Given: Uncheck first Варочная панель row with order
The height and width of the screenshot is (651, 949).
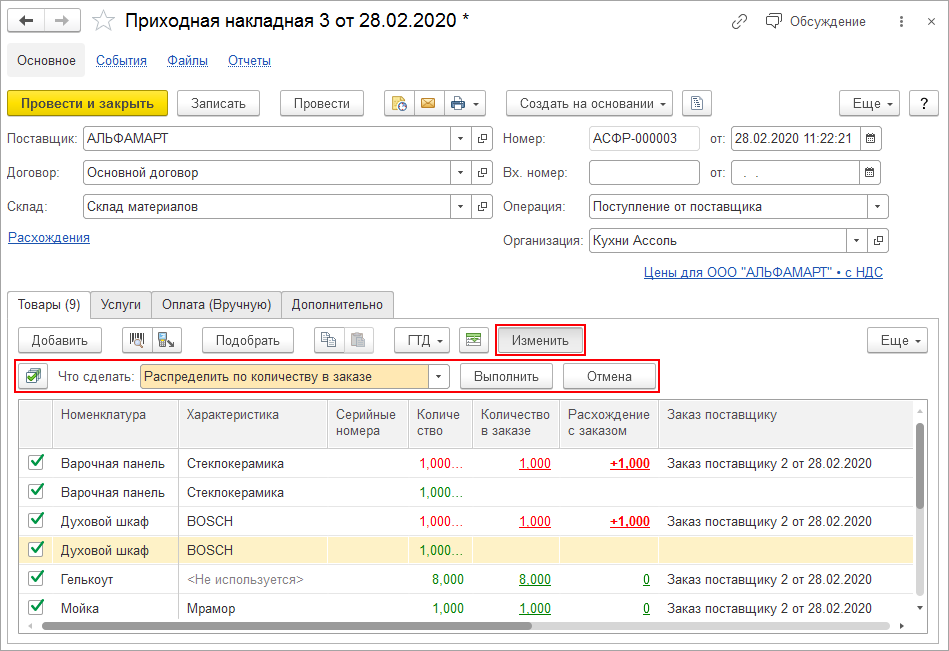Looking at the screenshot, I should pyautogui.click(x=36, y=462).
